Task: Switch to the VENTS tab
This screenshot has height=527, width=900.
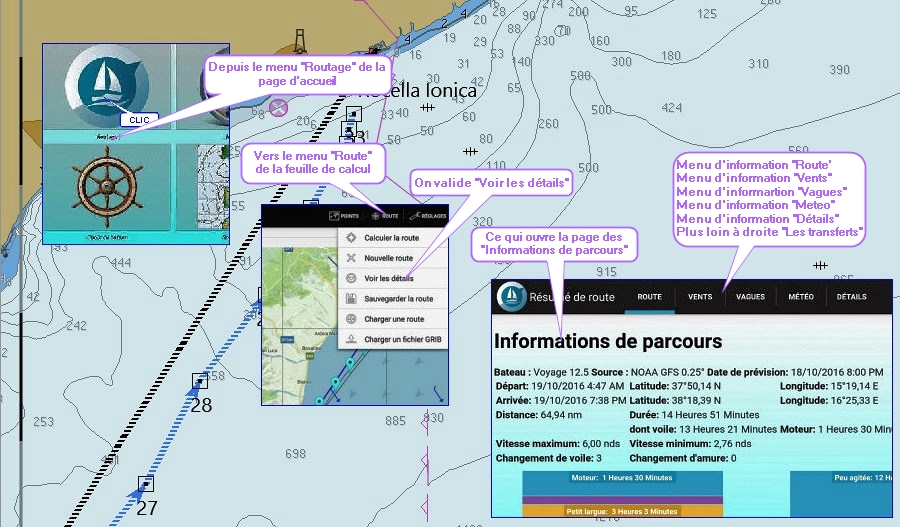Action: [700, 297]
